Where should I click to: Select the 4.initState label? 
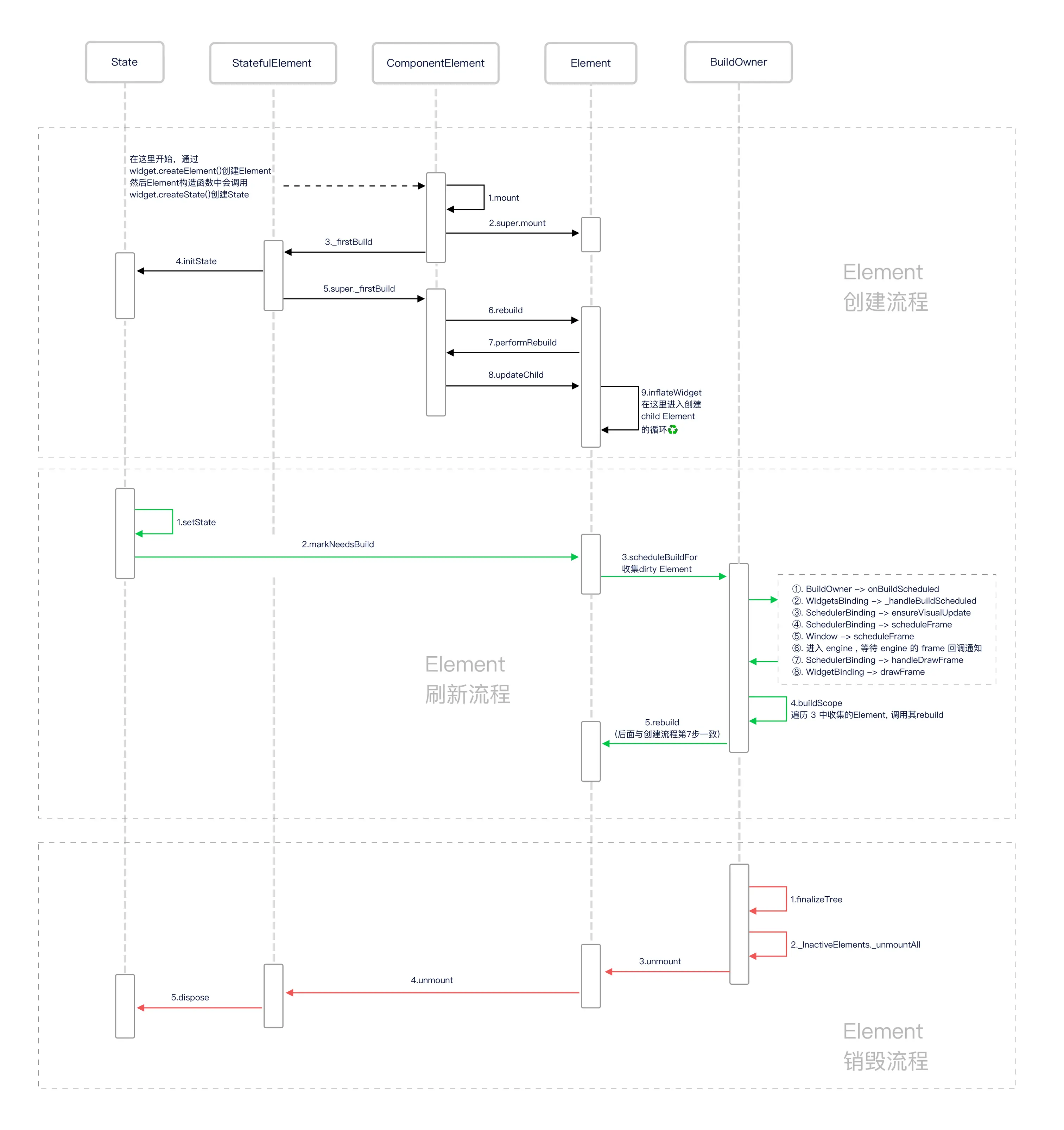[x=196, y=261]
